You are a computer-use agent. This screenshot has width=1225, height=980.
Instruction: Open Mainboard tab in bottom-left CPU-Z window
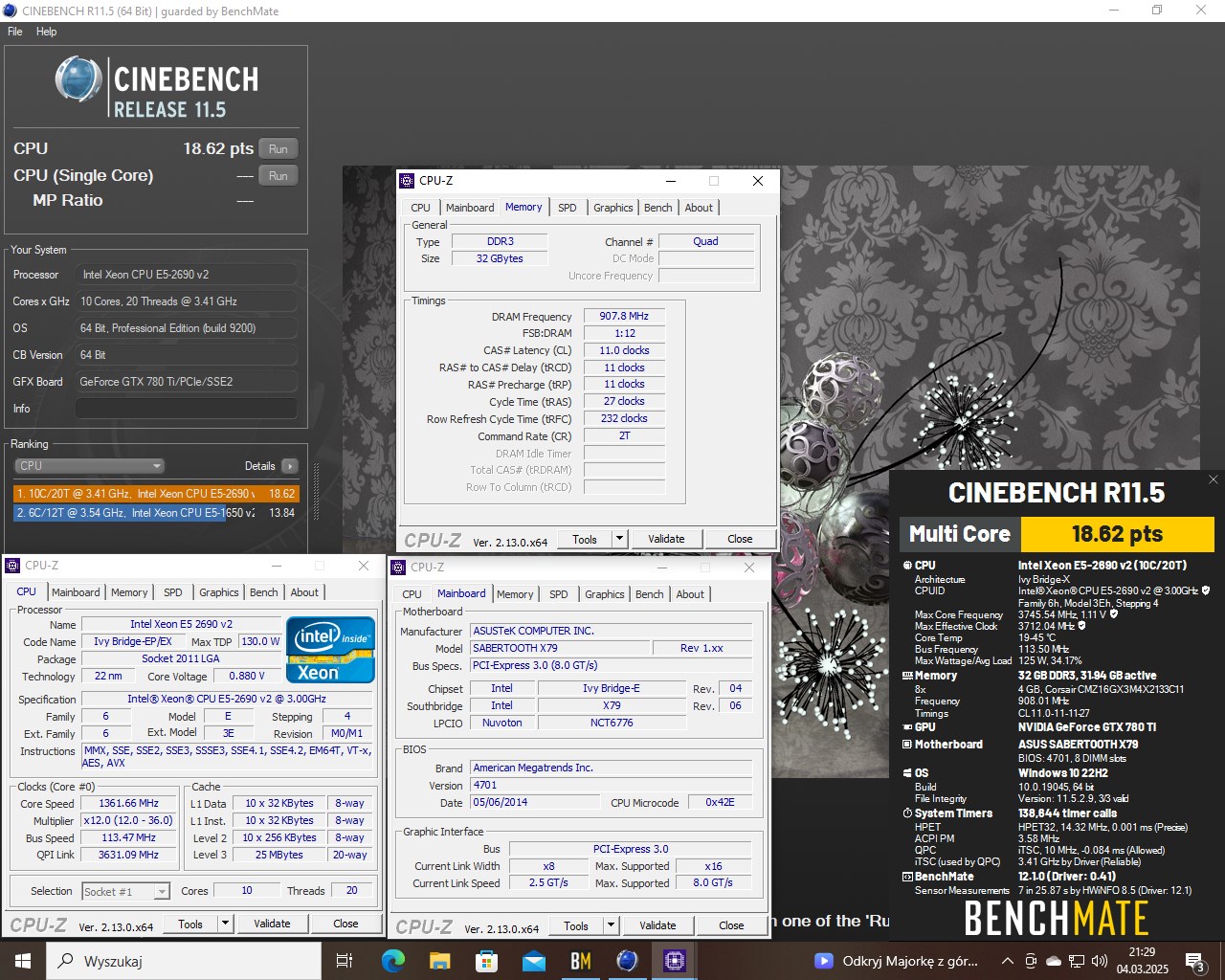point(76,592)
